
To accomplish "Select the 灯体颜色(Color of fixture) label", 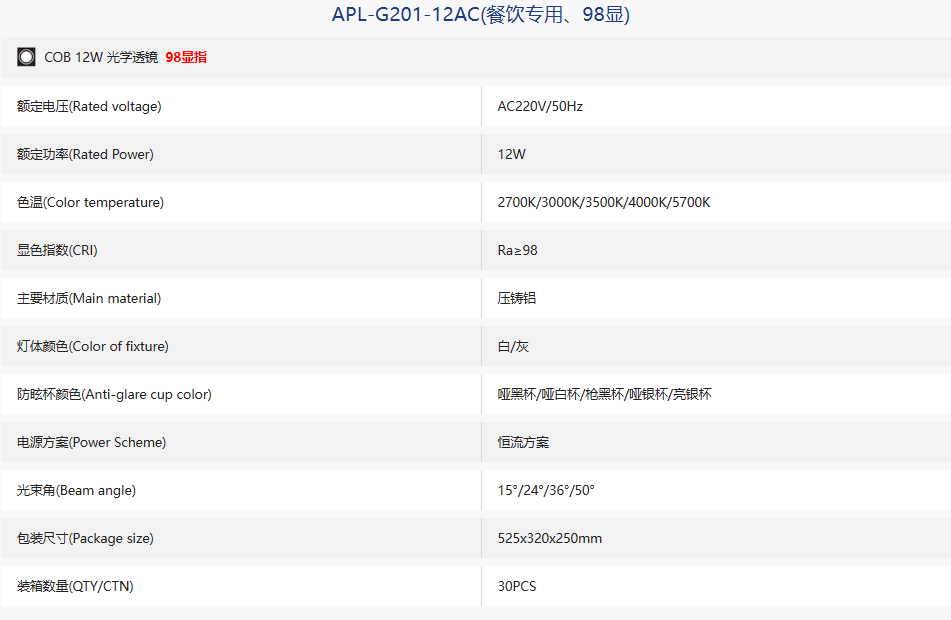I will pos(93,346).
